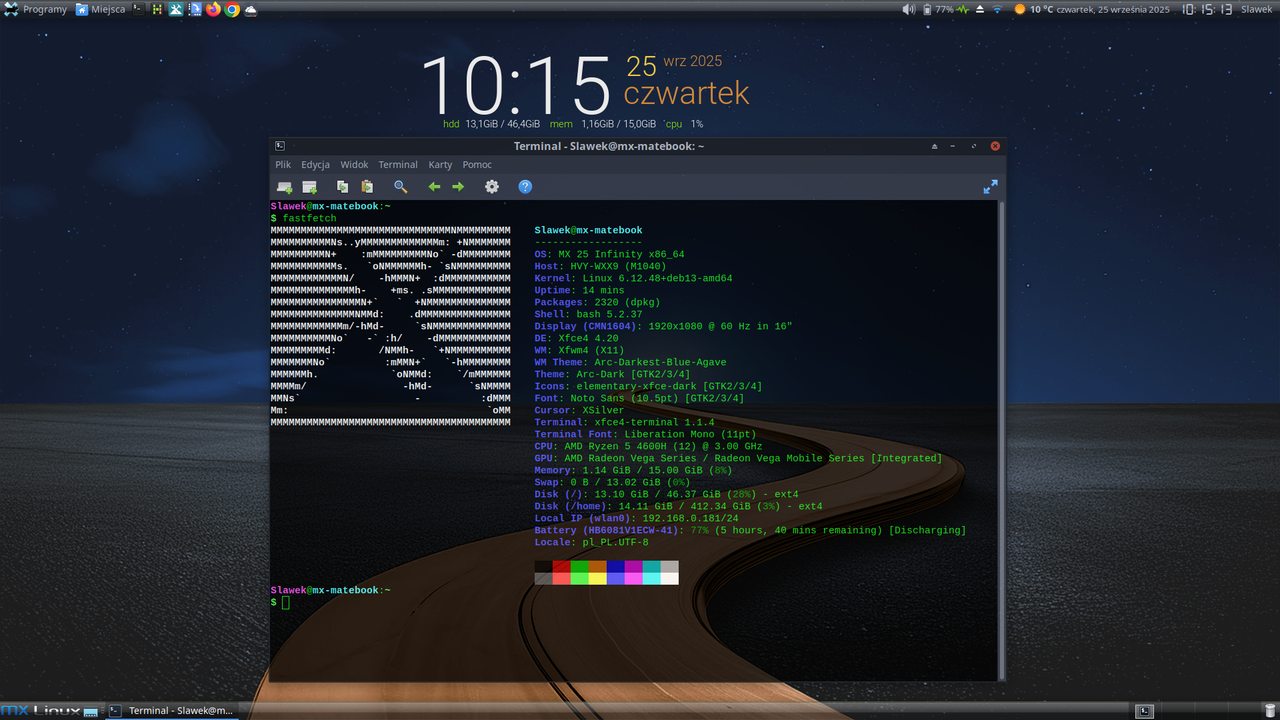Click the MX Linux logo button

tap(41, 711)
